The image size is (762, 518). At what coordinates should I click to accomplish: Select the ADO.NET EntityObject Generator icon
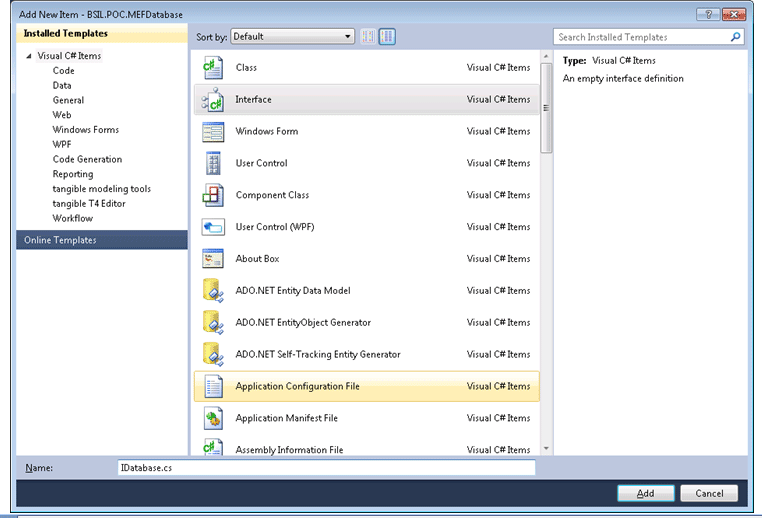pos(213,323)
